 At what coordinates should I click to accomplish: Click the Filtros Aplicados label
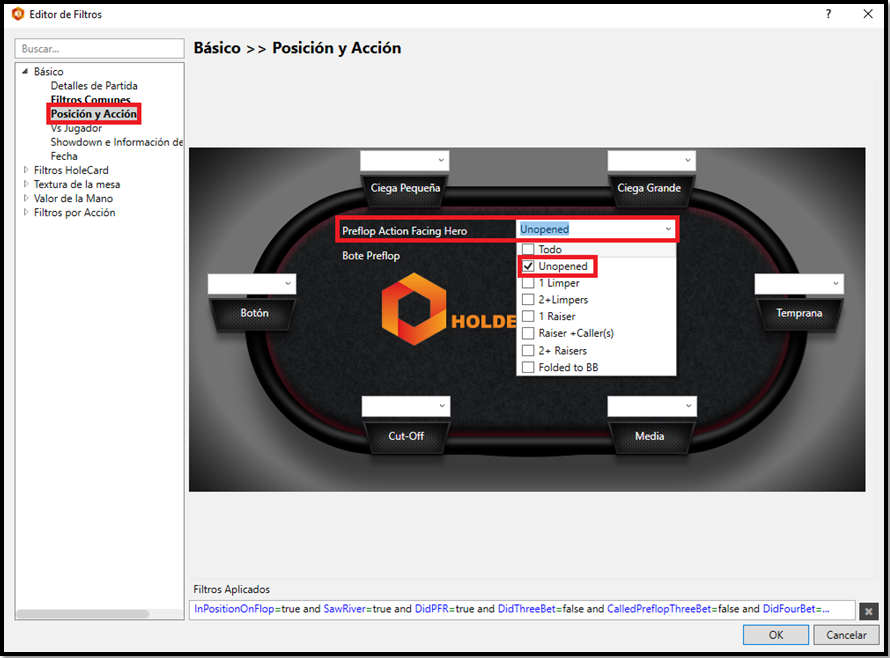point(232,589)
